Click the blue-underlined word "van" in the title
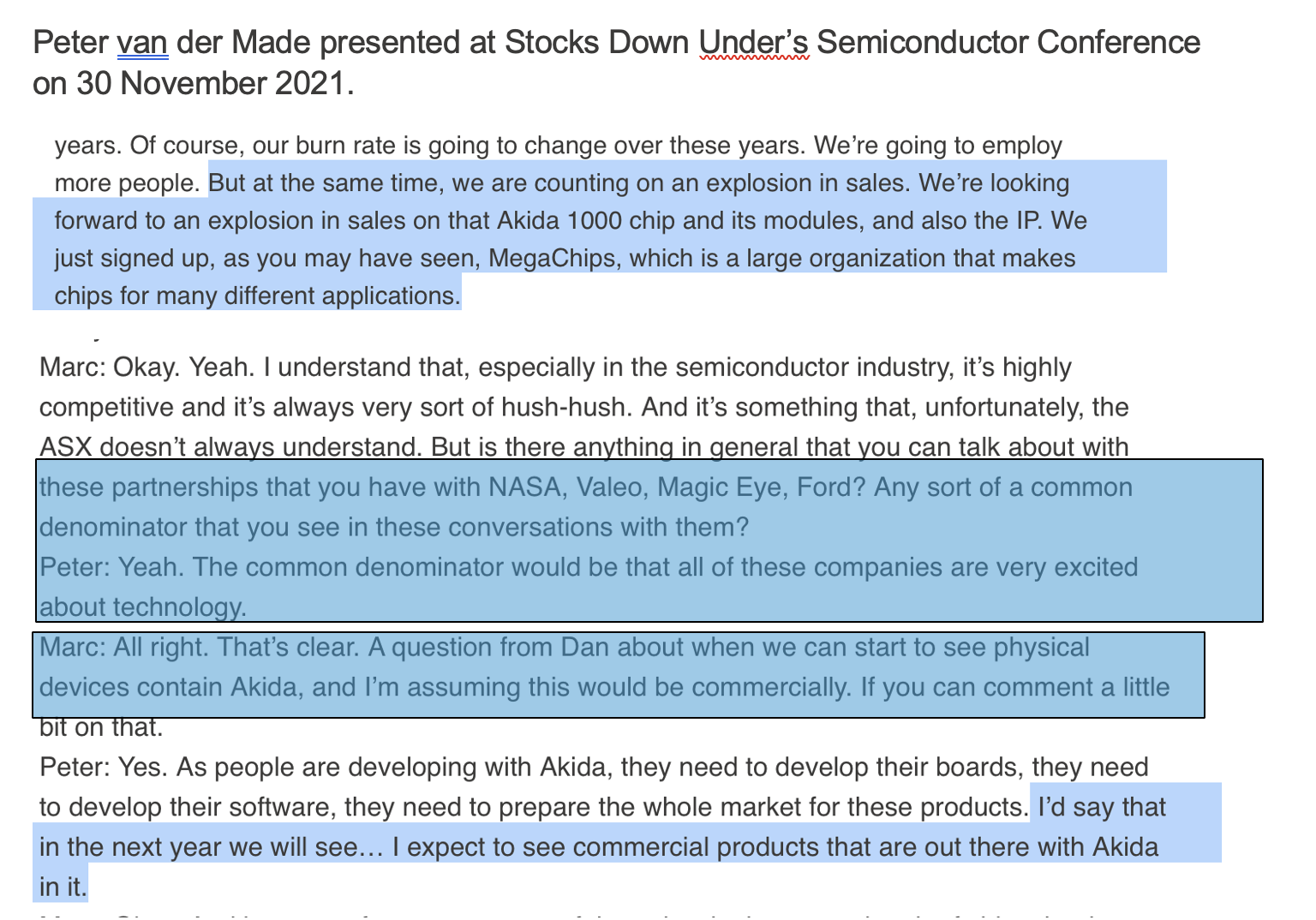1316x920 pixels. coord(142,42)
